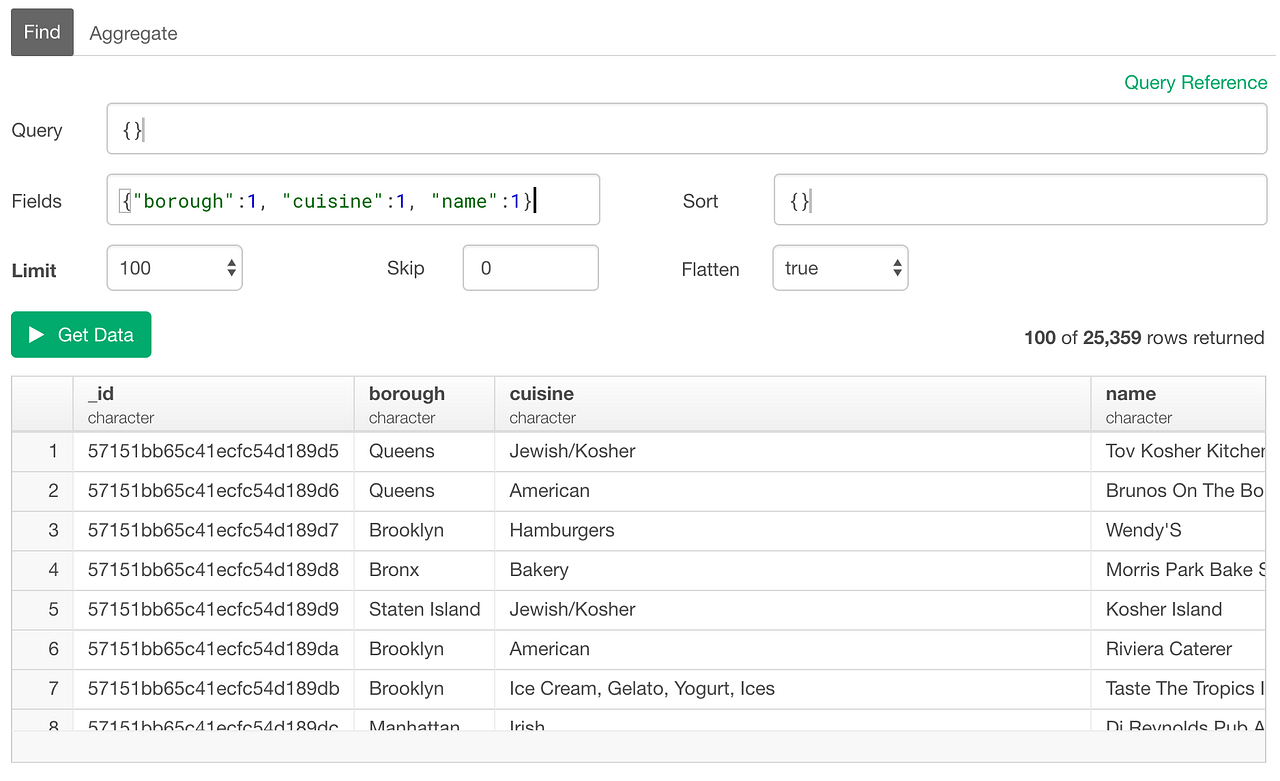Click the Fields input containing borough projection
Screen dimensions: 1280x781
pyautogui.click(x=350, y=199)
